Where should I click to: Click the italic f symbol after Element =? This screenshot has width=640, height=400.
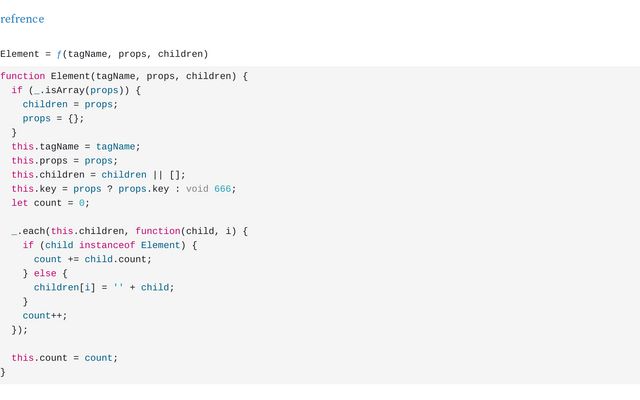[59, 54]
